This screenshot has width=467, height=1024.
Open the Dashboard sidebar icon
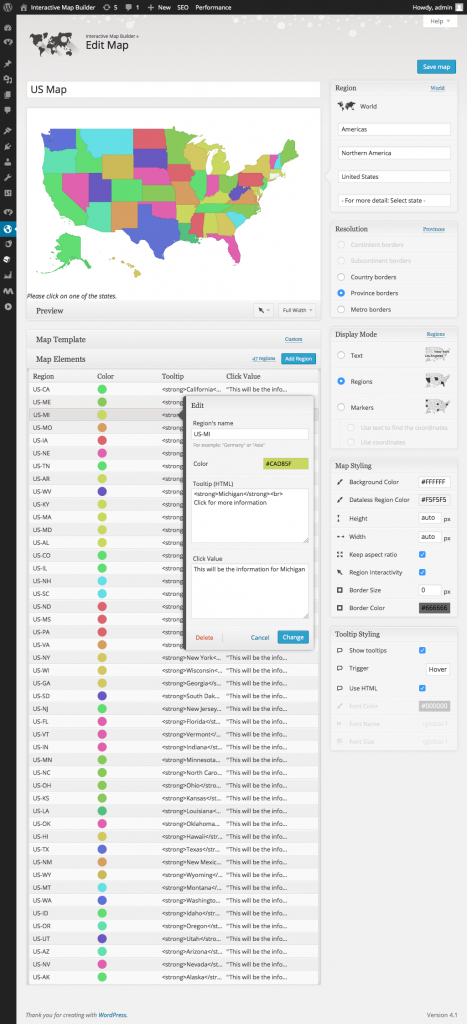coord(8,28)
